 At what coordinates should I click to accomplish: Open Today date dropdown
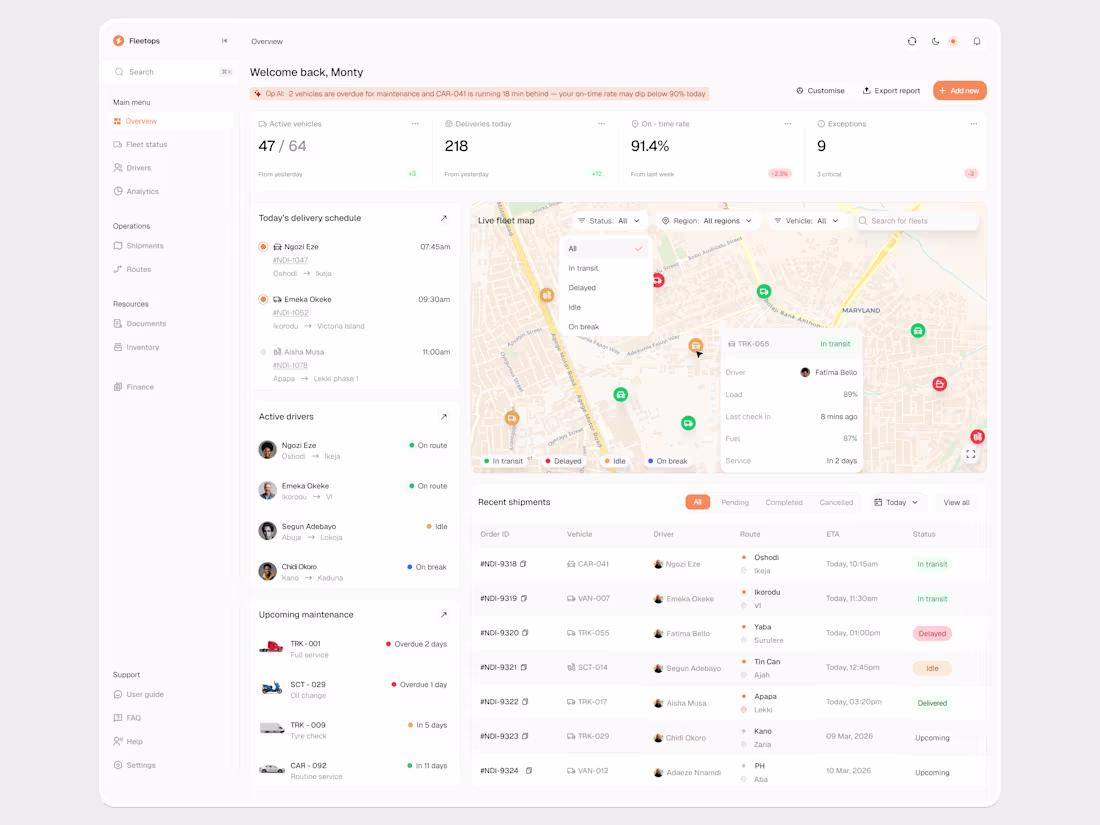(897, 502)
